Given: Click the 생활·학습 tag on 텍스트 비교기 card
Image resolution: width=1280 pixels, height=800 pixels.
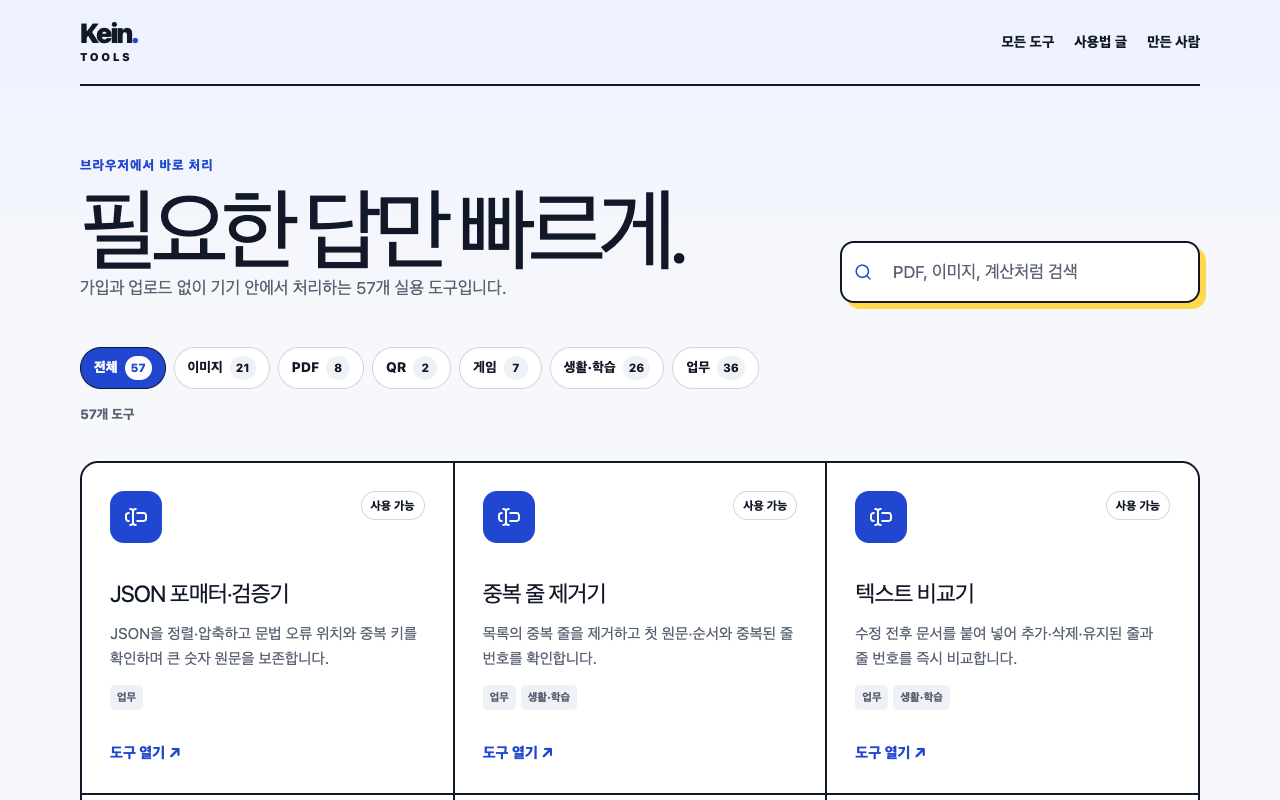Looking at the screenshot, I should 921,697.
